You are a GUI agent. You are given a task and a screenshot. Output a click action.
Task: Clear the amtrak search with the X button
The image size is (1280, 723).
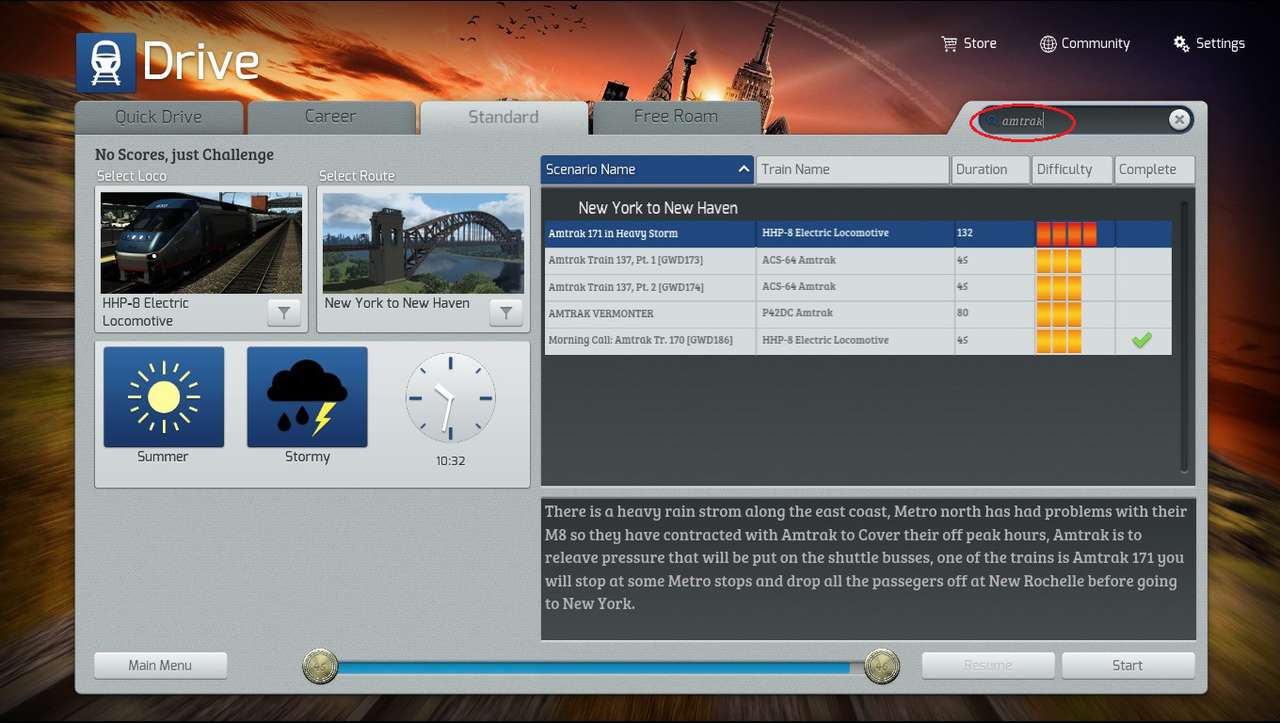1180,120
